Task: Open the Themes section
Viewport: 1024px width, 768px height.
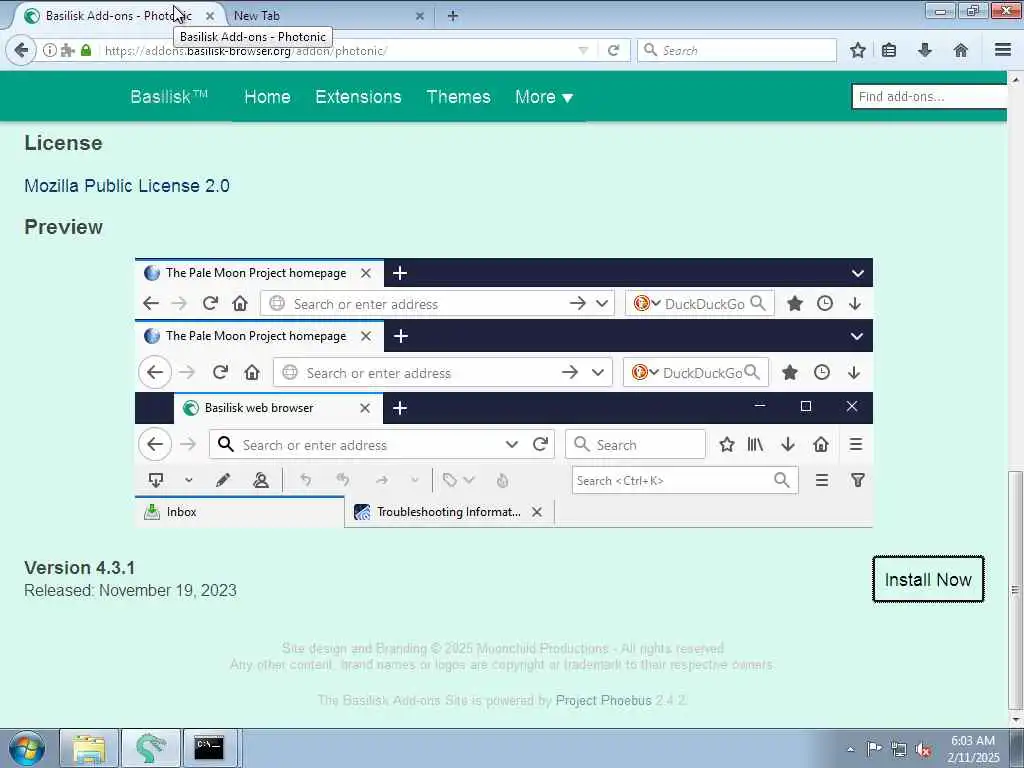Action: click(x=458, y=97)
